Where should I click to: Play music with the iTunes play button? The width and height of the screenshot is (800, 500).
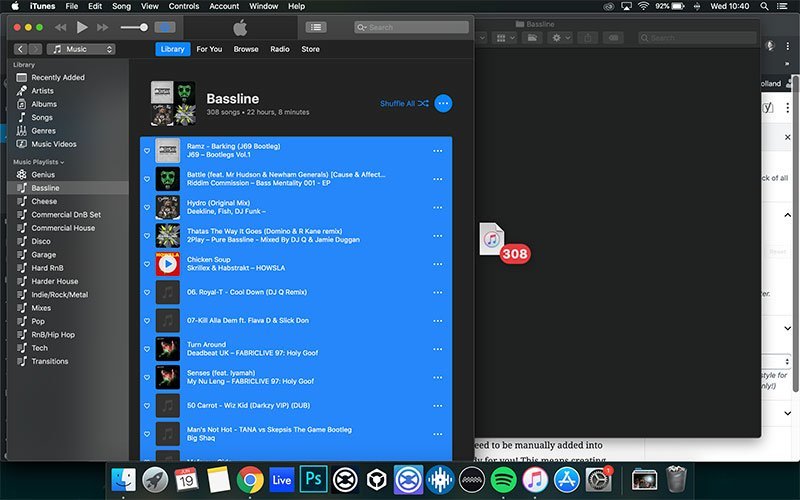82,27
